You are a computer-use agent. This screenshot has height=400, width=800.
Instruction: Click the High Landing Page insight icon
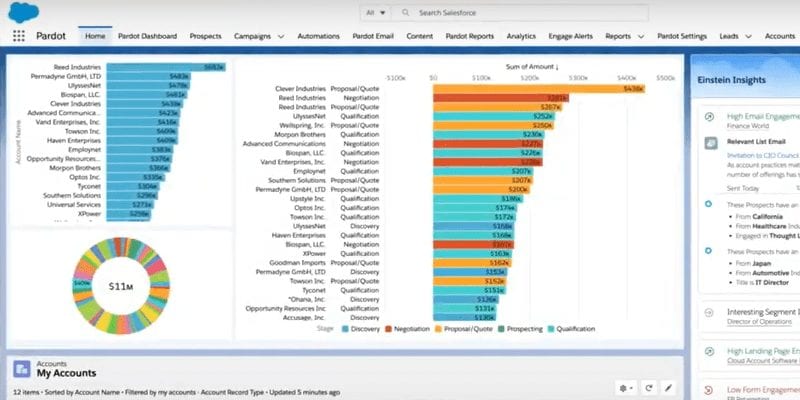tap(709, 352)
